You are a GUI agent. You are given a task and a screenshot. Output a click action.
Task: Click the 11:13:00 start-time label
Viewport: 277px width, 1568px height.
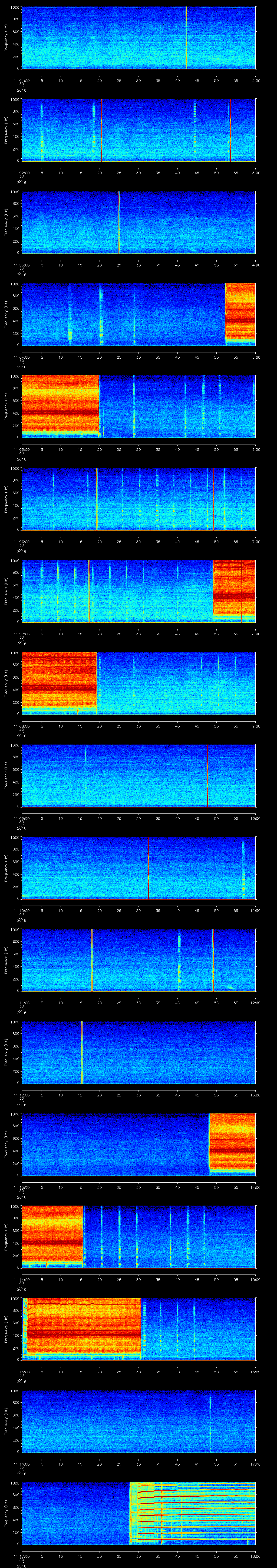tap(21, 1187)
